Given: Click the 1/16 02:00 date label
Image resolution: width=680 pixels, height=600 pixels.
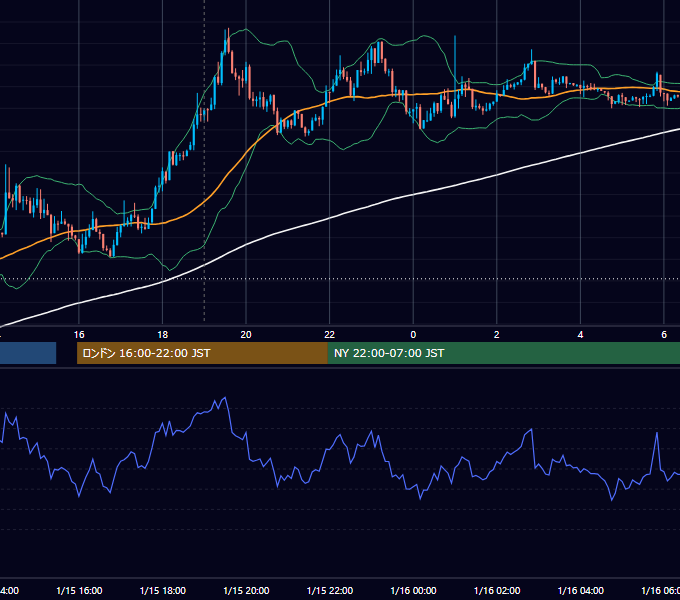Looking at the screenshot, I should pyautogui.click(x=497, y=590).
